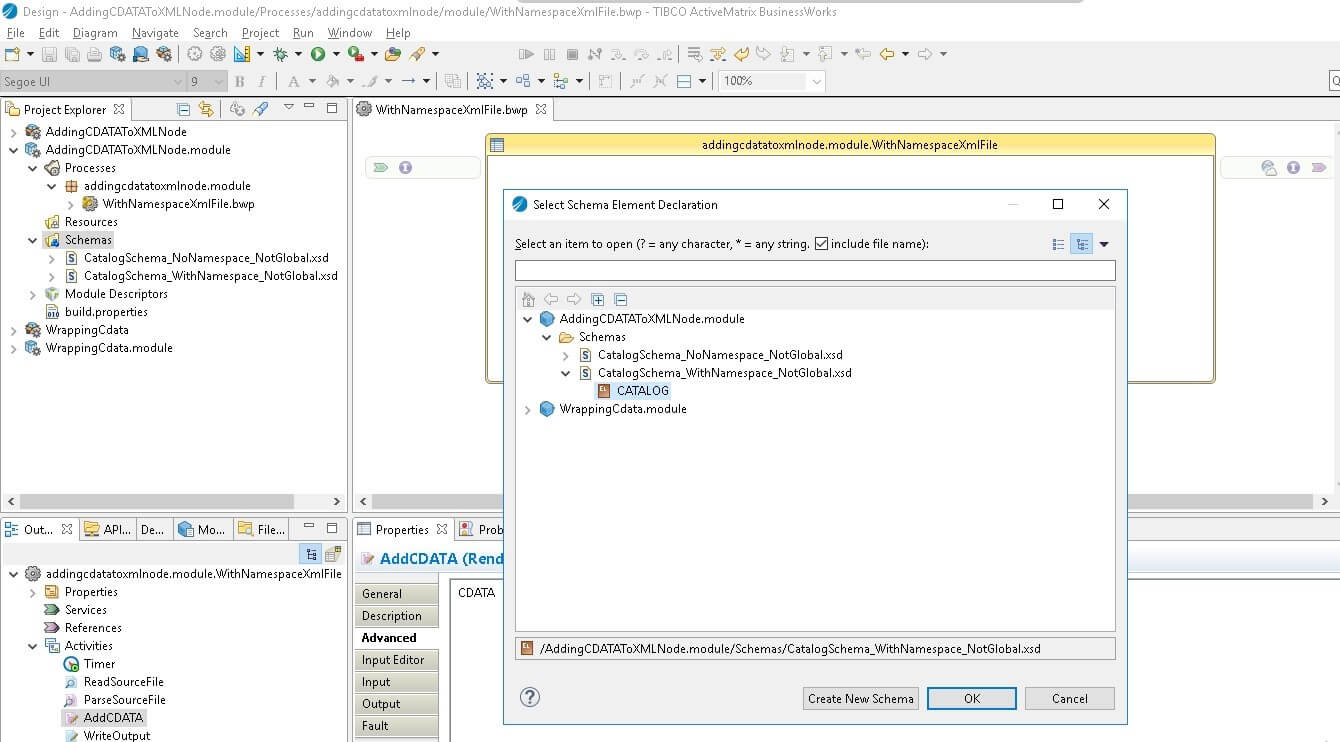The height and width of the screenshot is (742, 1340).
Task: Click the Back navigation yellow arrow in toolbar
Action: pyautogui.click(x=886, y=54)
